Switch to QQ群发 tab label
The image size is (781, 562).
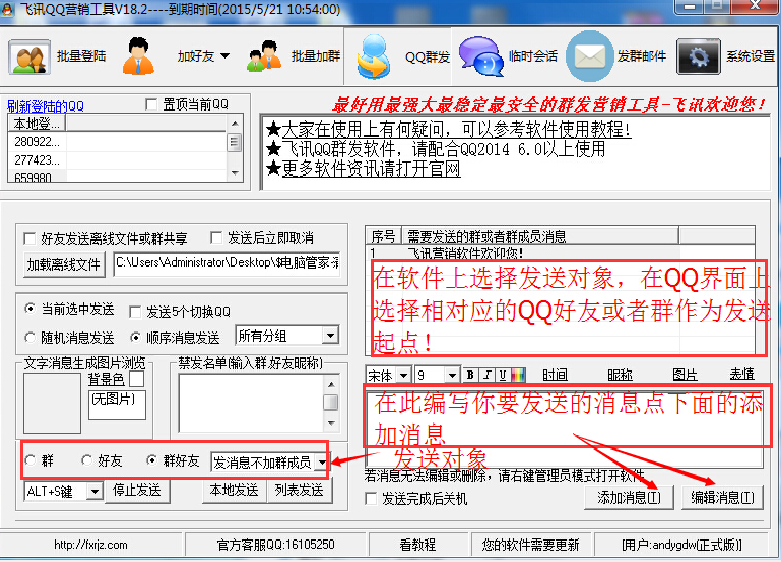click(427, 57)
